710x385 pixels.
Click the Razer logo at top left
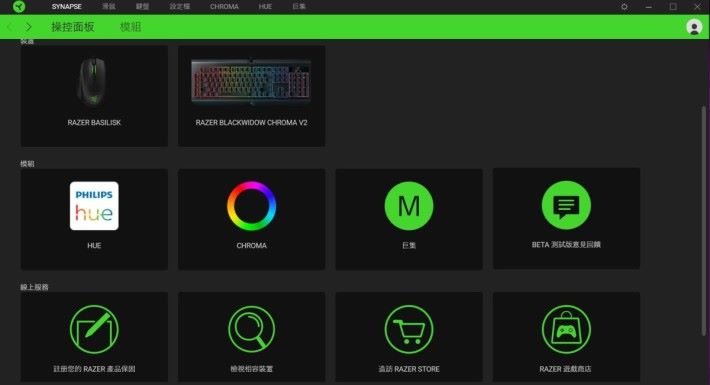pos(19,6)
